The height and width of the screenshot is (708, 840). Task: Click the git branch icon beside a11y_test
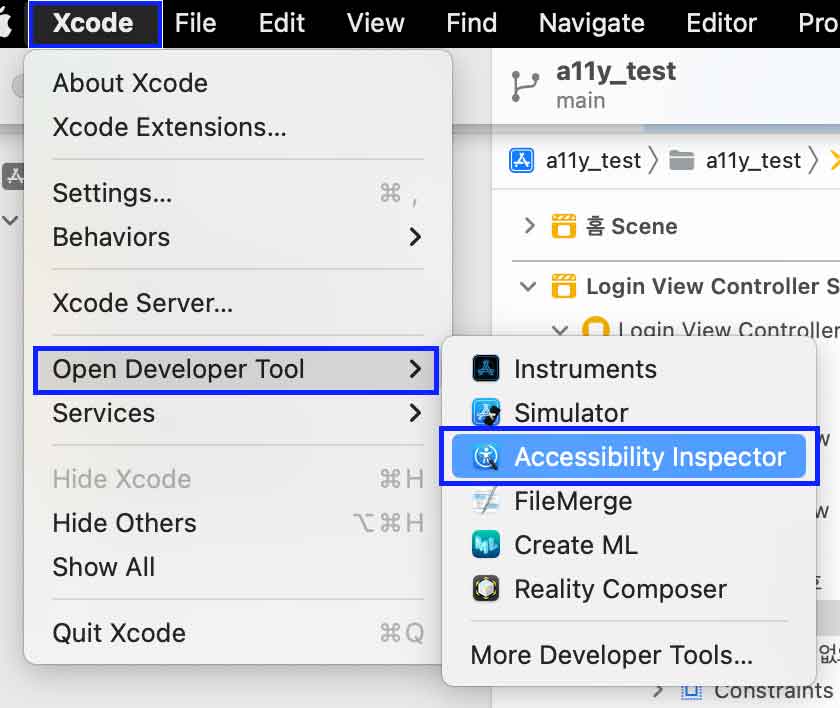pyautogui.click(x=524, y=86)
